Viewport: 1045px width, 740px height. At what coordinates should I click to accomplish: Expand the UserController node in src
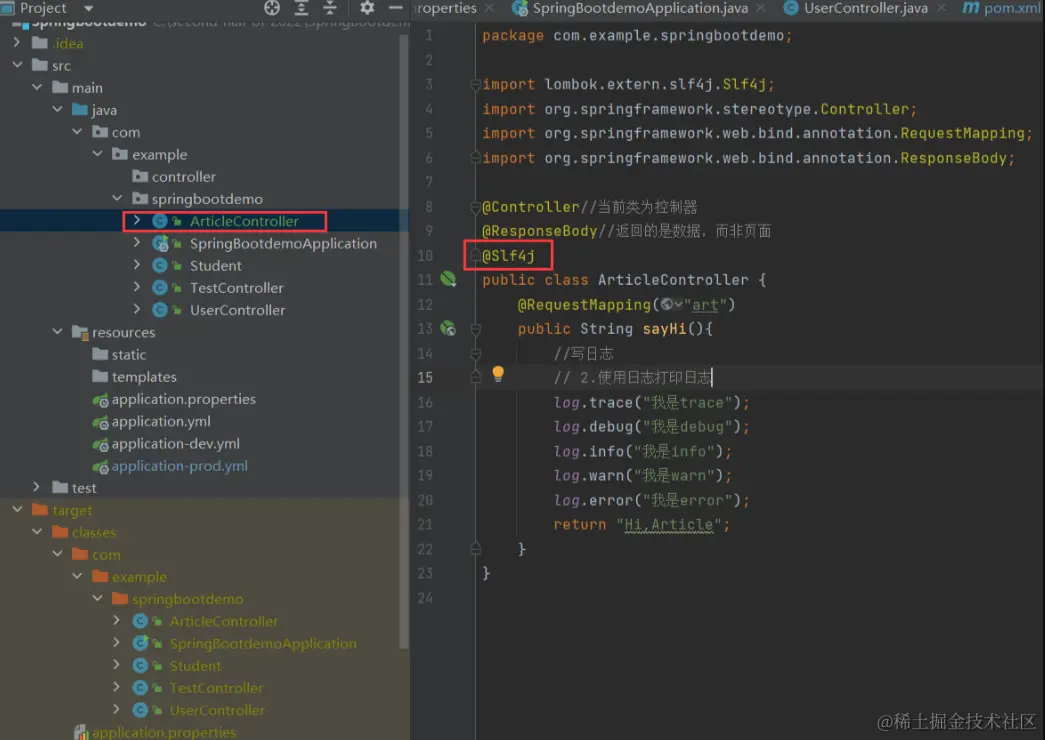137,309
